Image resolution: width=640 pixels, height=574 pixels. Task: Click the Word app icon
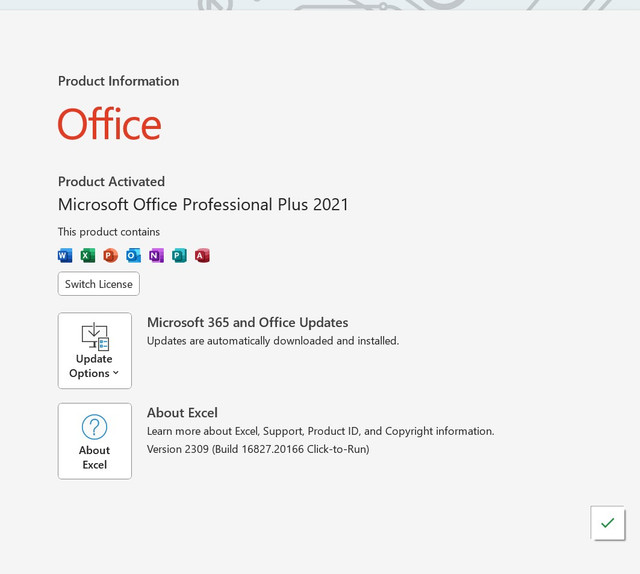coord(65,256)
